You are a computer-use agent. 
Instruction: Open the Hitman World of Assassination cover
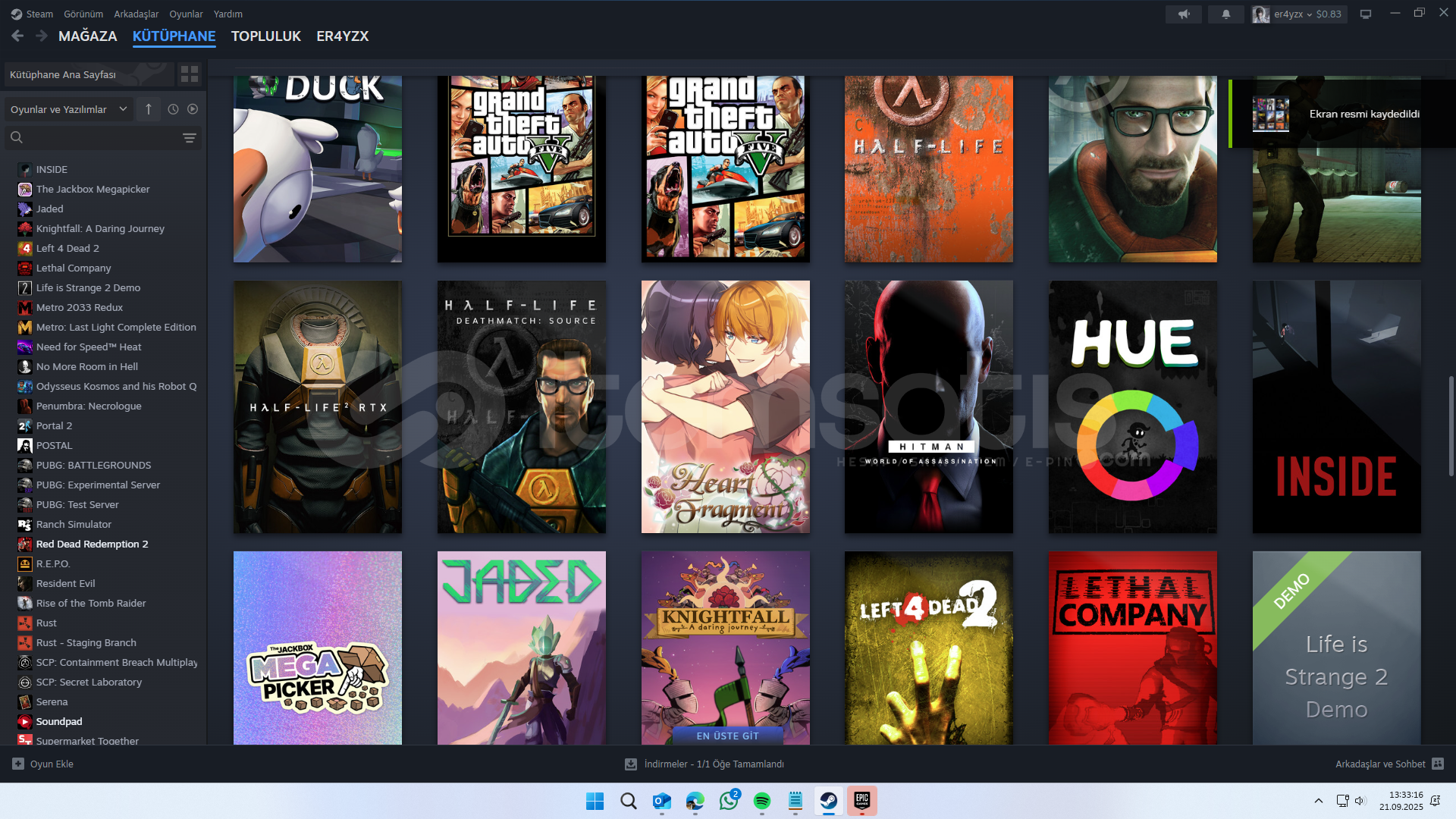(x=929, y=407)
